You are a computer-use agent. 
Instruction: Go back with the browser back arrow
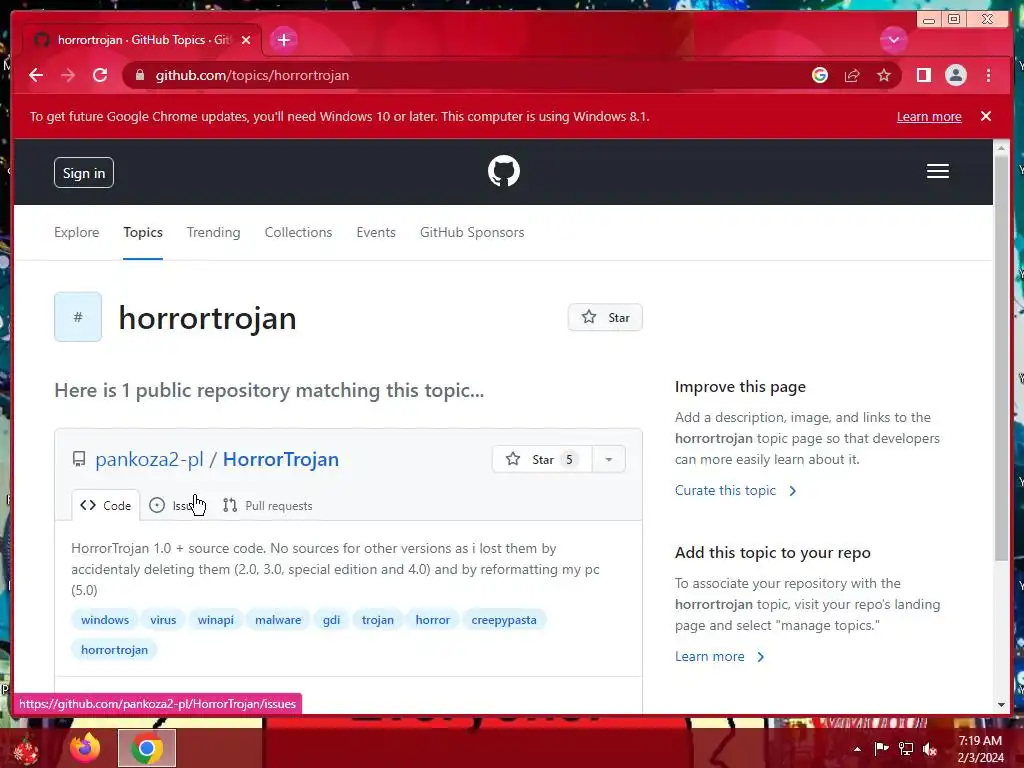(x=36, y=75)
